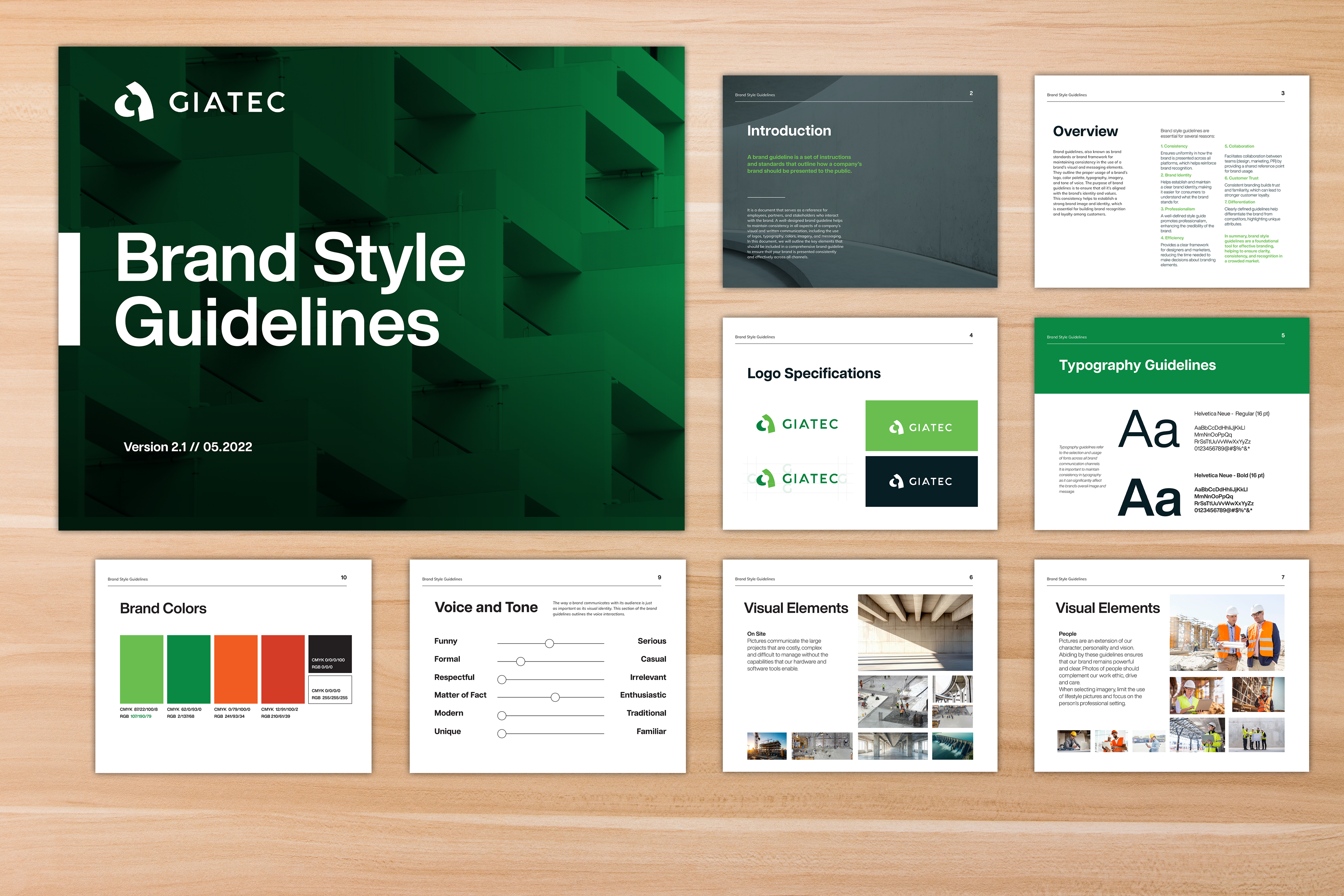Open the photo of man at desk in yellow helmet
The image size is (1344, 896).
coord(1074,741)
